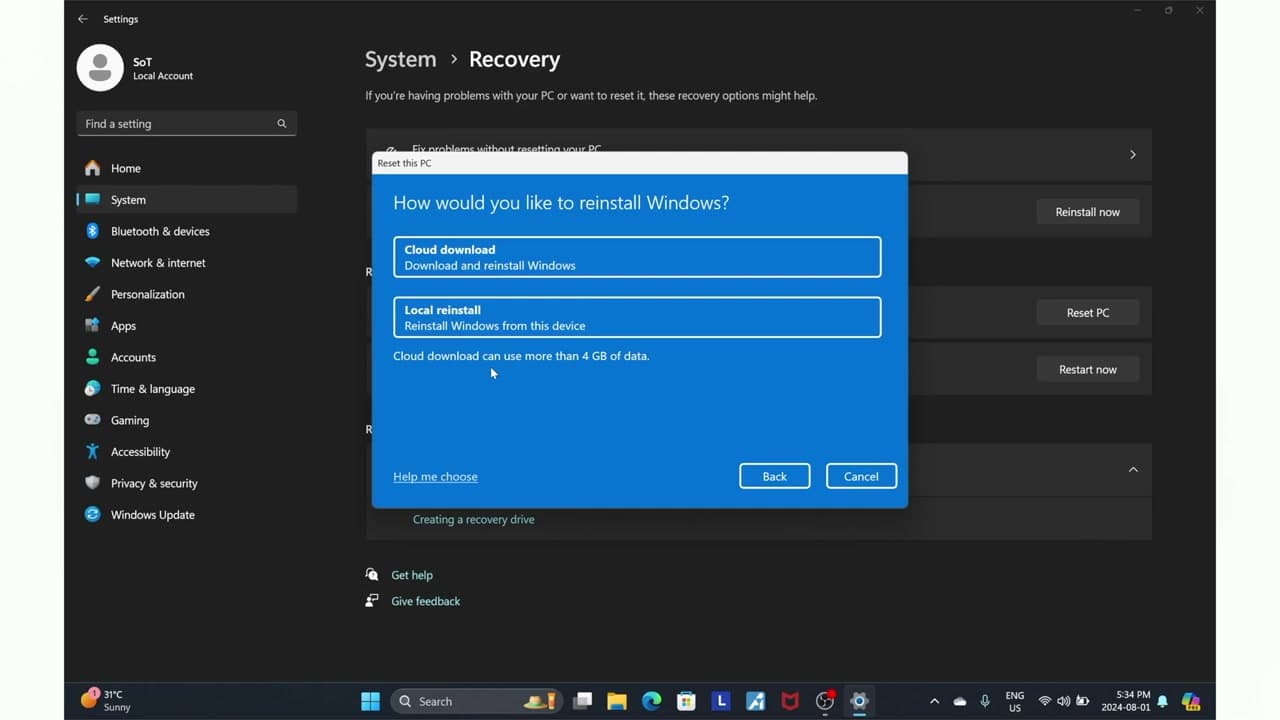Click the OneDrive cloud tray icon

click(960, 701)
